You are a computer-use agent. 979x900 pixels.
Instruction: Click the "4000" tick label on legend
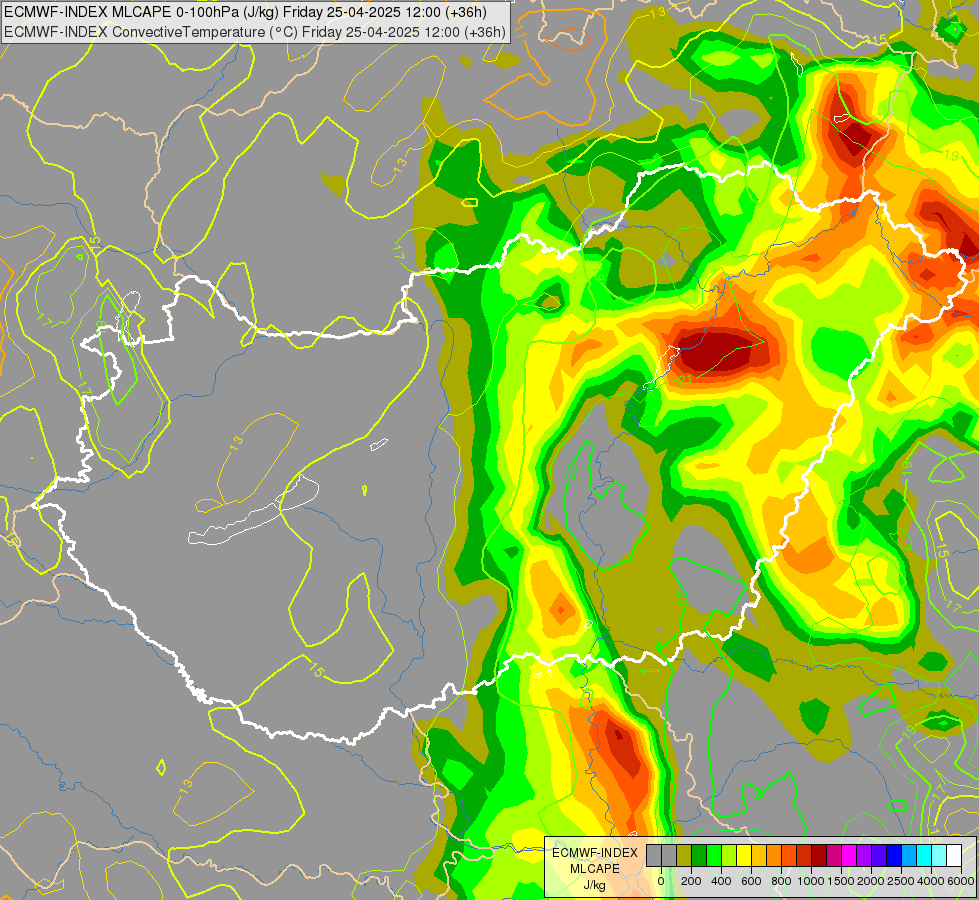pyautogui.click(x=931, y=881)
